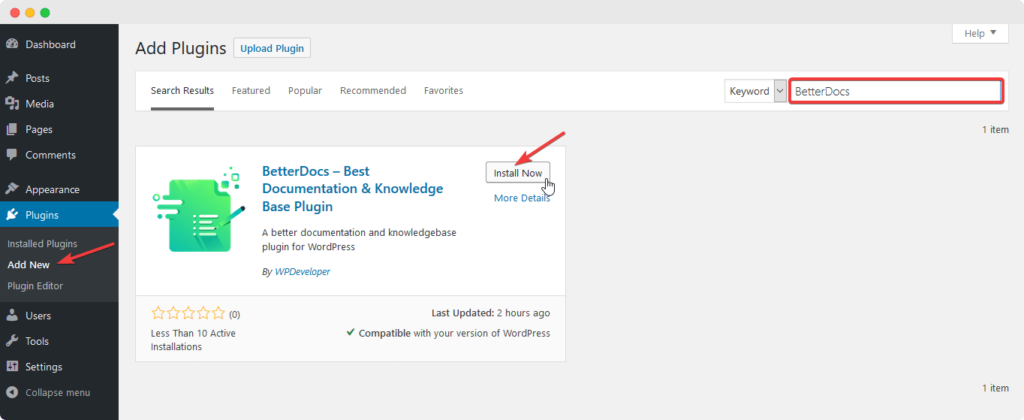Click the Media icon in sidebar
The image size is (1024, 420).
[x=12, y=104]
